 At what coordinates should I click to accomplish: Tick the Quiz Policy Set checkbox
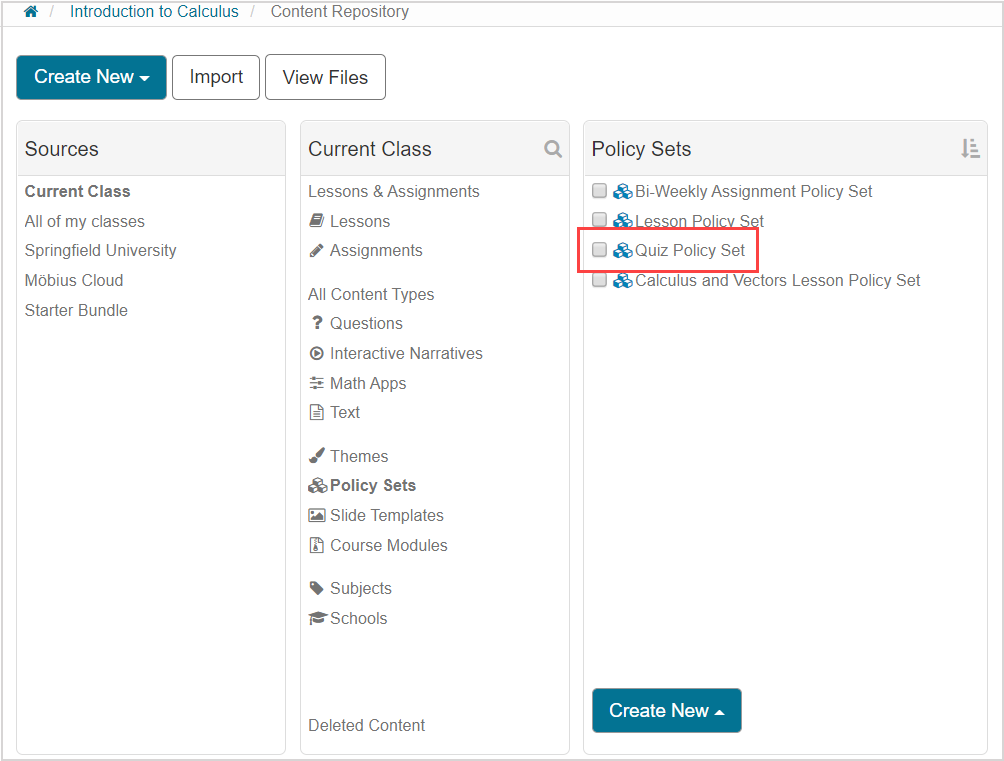tap(599, 250)
